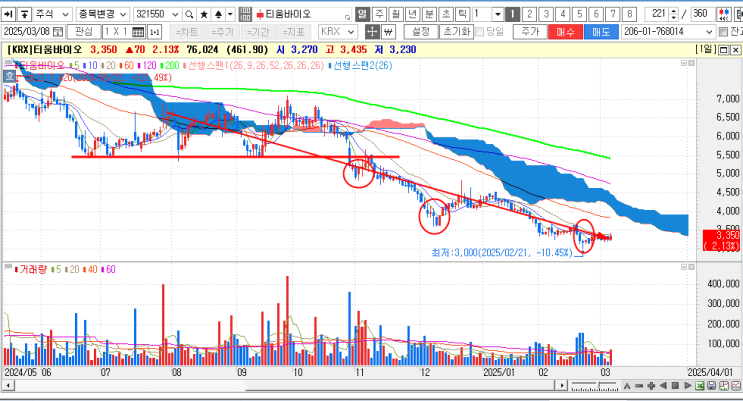The width and height of the screenshot is (743, 401).
Task: Click the right-arrow-to-bar icon at top left
Action: coord(9,14)
